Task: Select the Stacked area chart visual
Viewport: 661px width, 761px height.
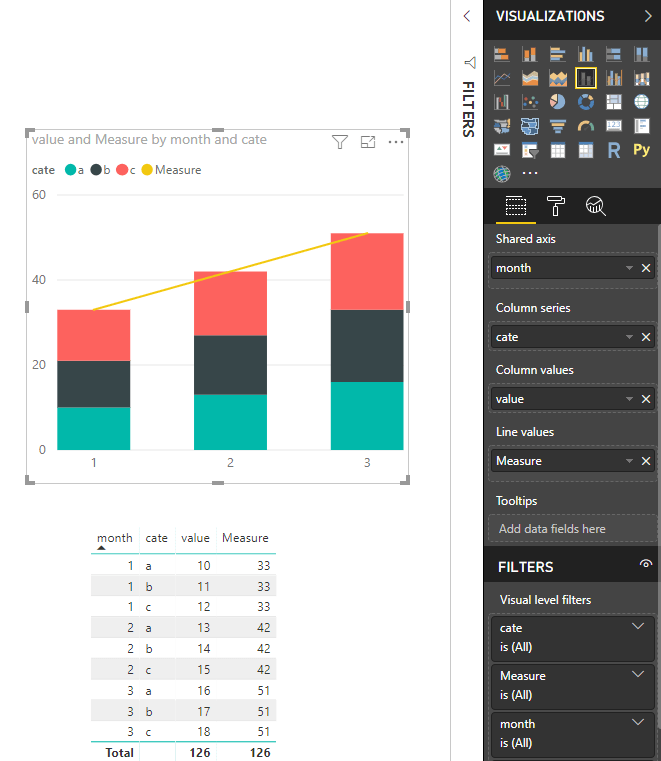Action: pyautogui.click(x=558, y=78)
